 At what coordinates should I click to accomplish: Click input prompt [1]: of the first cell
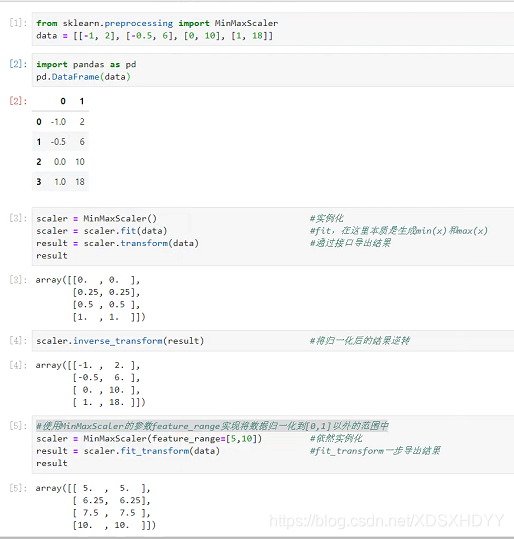(x=18, y=23)
